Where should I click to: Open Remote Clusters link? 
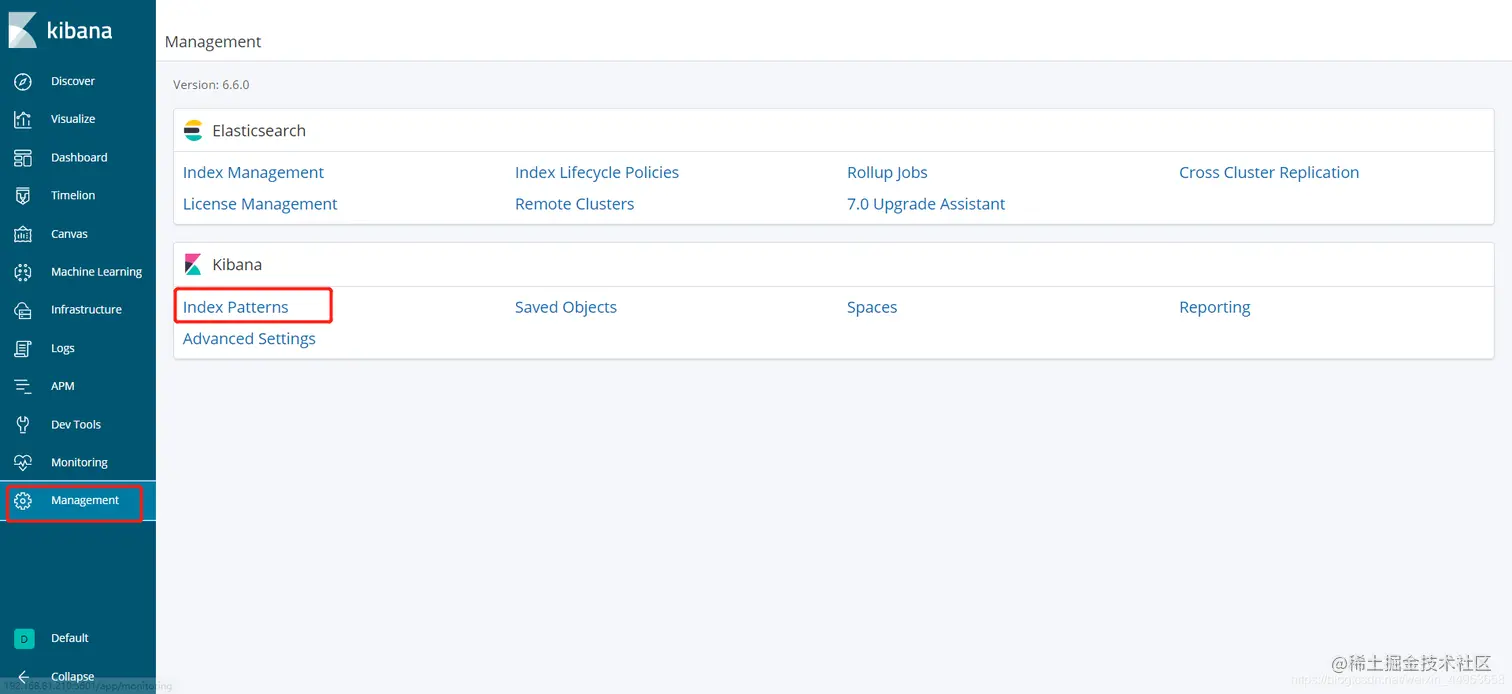click(574, 204)
